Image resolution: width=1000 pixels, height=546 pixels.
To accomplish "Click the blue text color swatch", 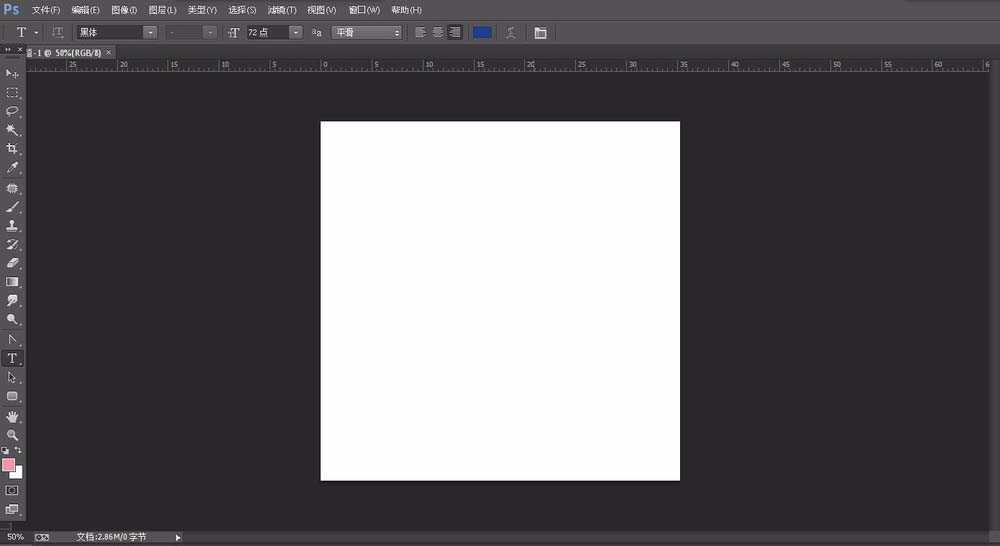I will (482, 33).
